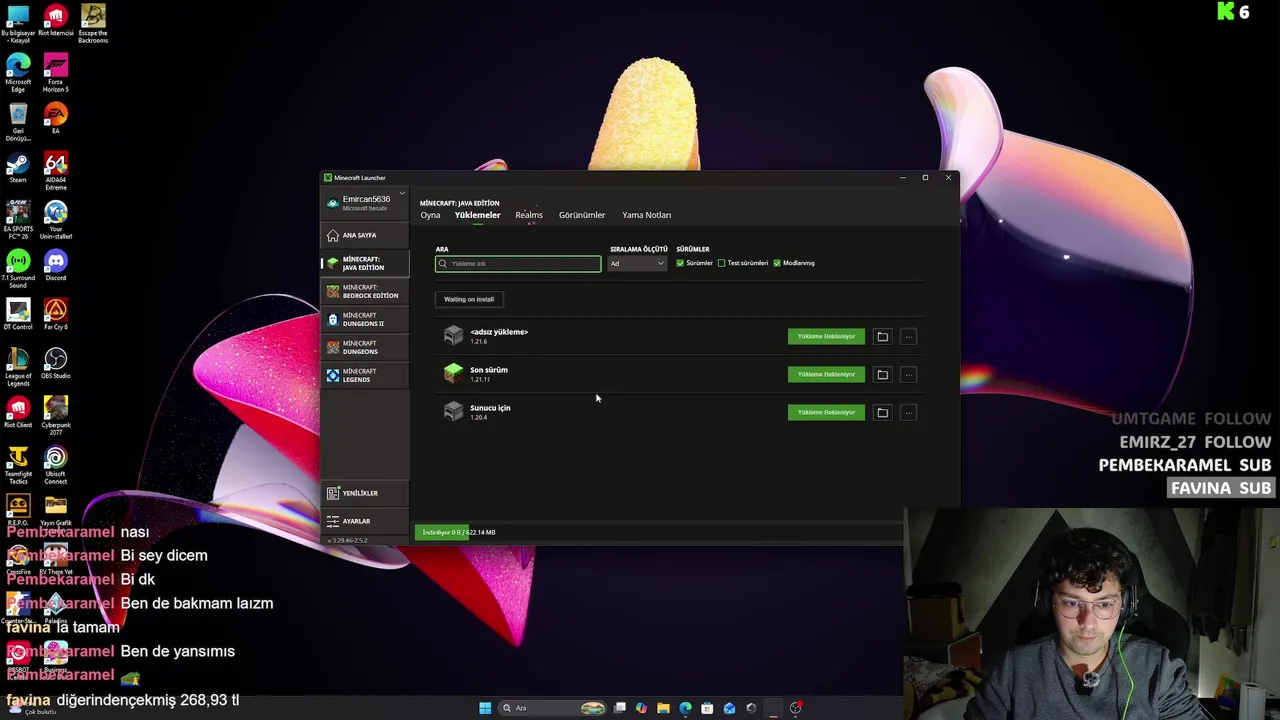Open Riot Client desktop shortcut
Screen dimensions: 1280x720
18,412
